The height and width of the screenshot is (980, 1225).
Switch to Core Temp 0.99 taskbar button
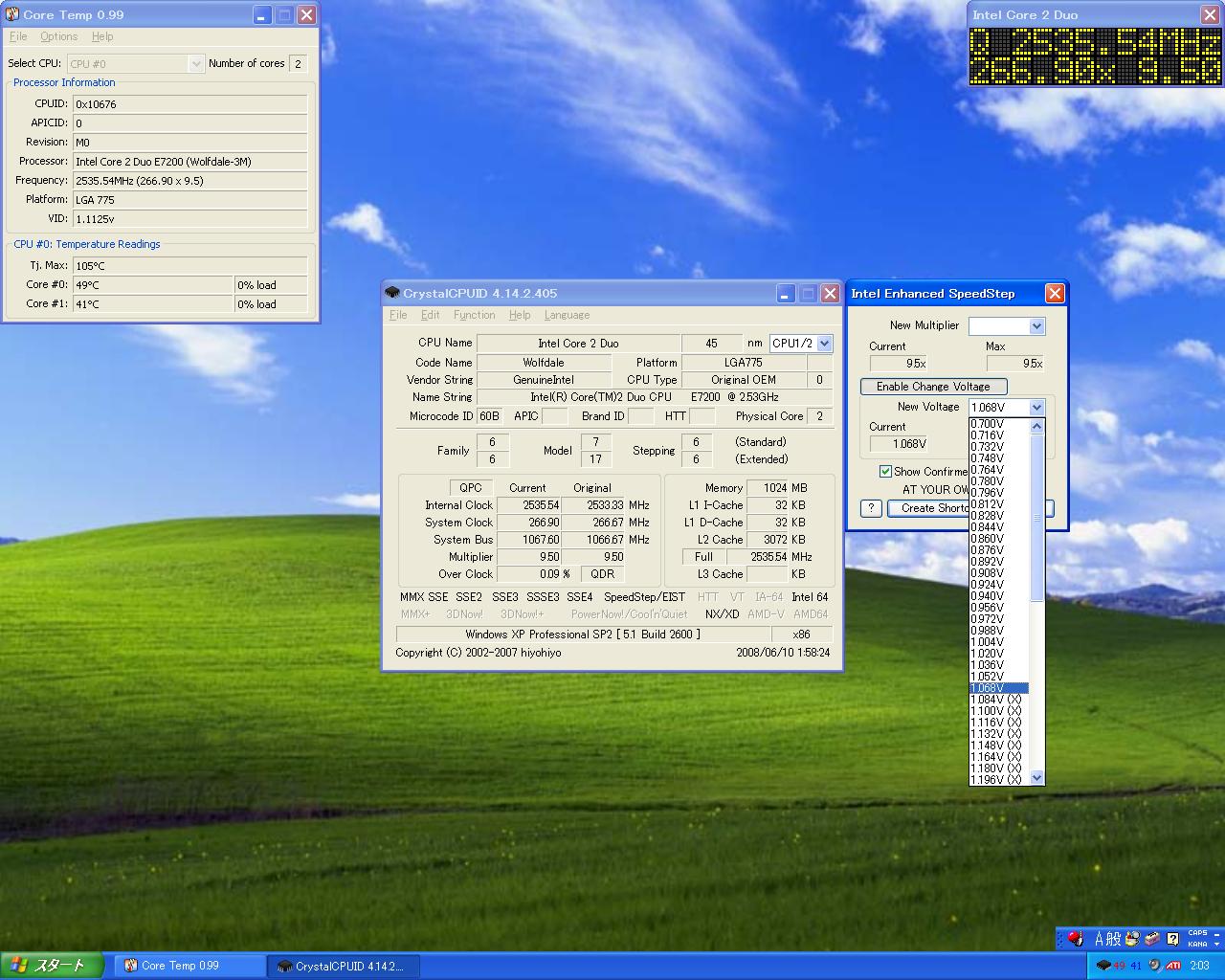coord(189,966)
